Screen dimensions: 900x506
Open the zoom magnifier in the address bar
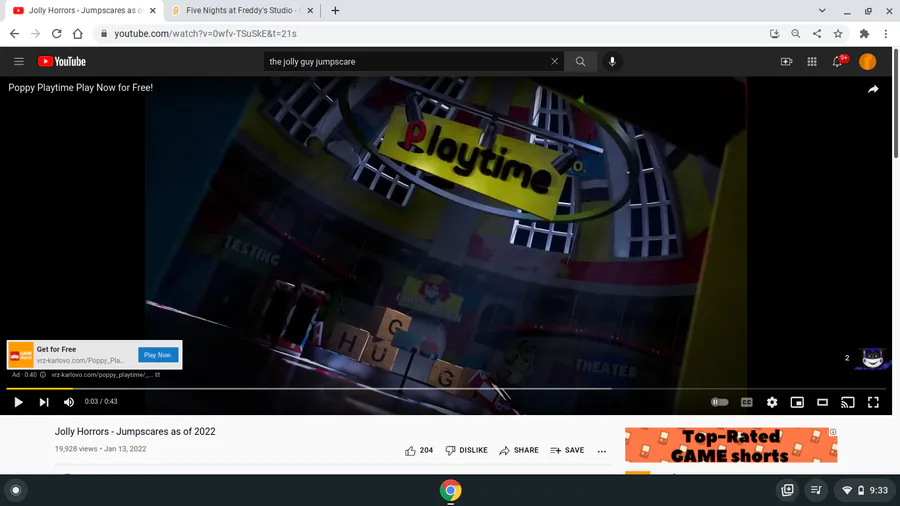point(796,34)
